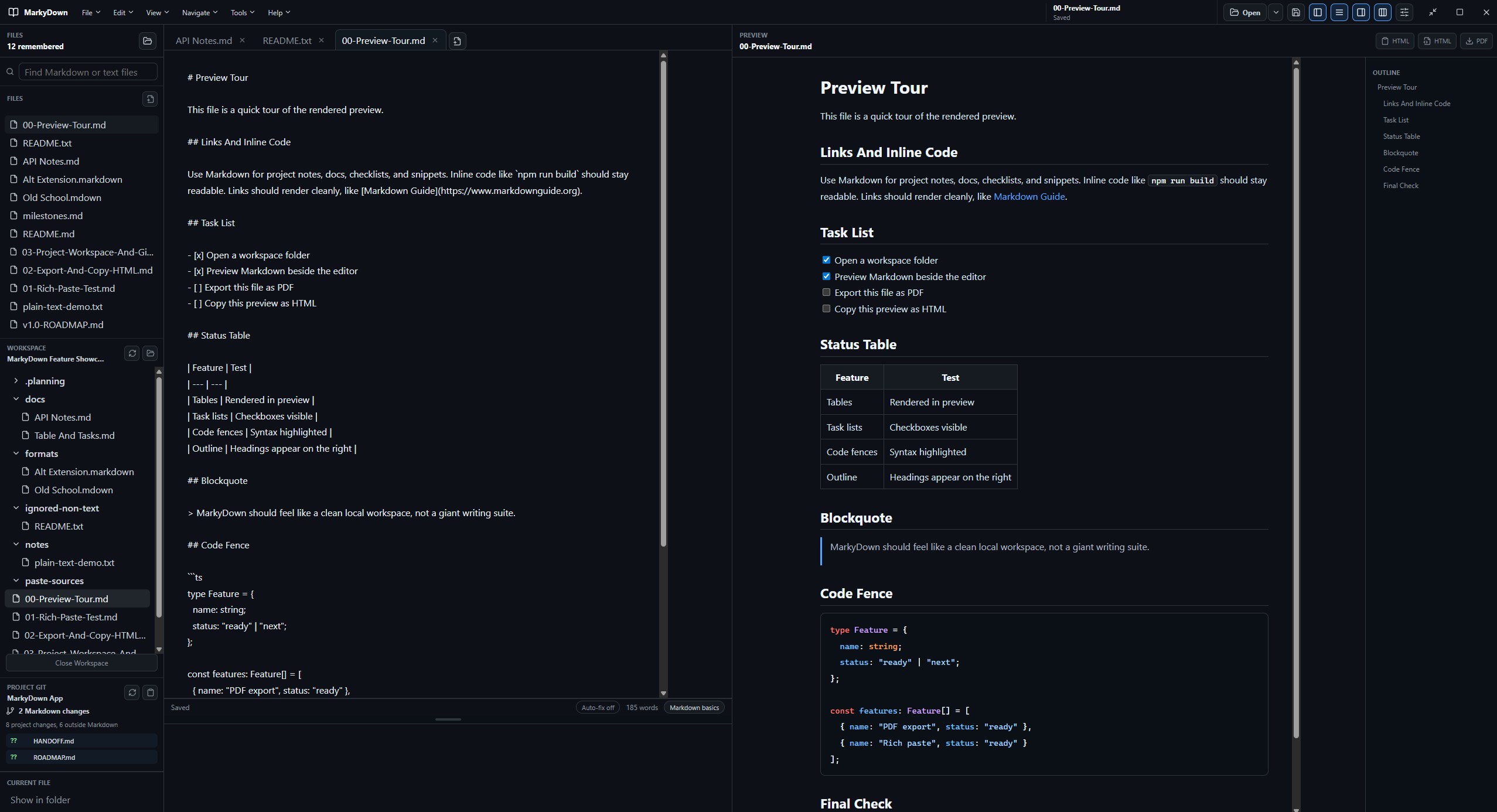The image size is (1497, 812).
Task: Open the dropdown arrow beside Open
Action: point(1276,12)
